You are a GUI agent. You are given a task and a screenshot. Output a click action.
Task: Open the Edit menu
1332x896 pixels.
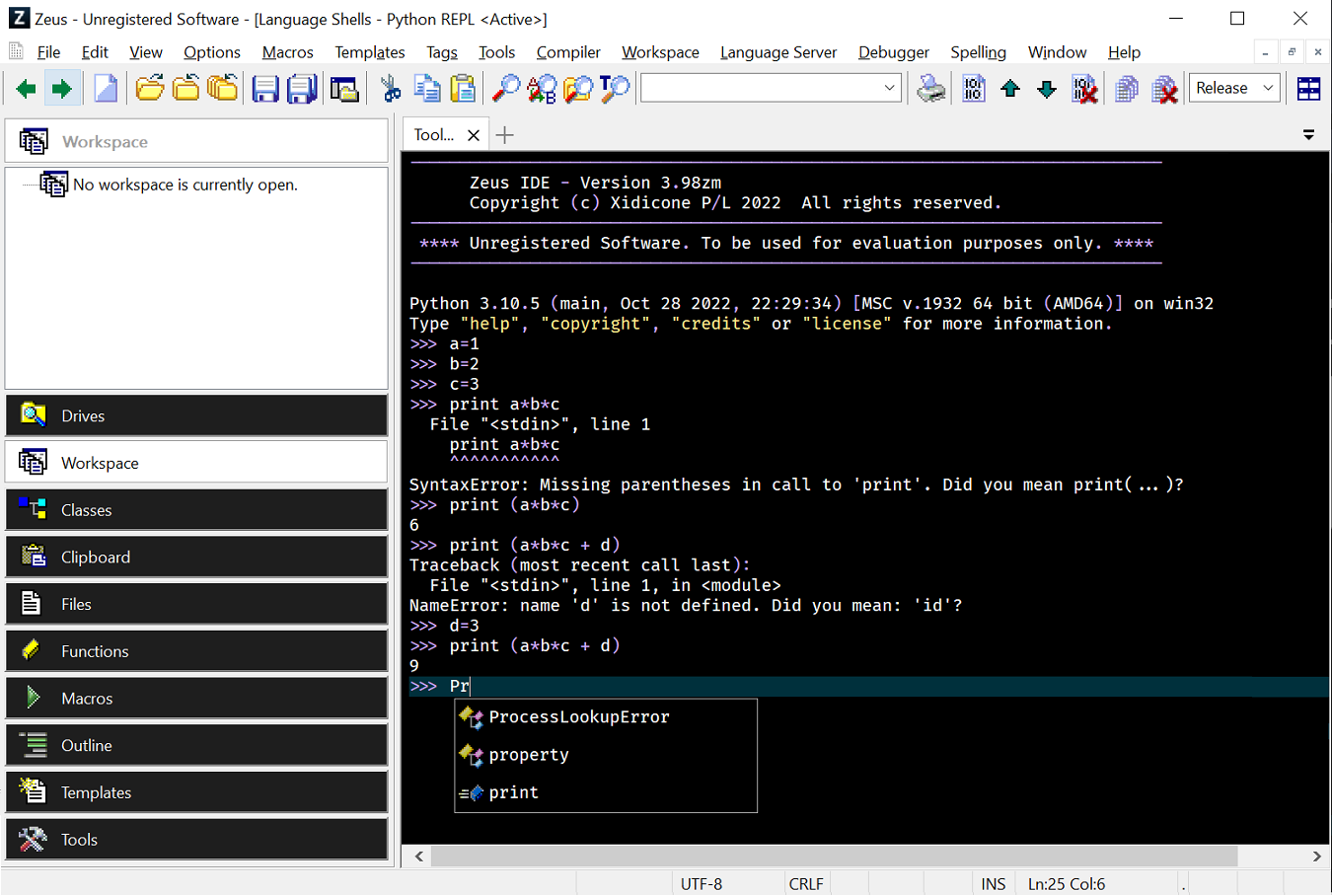click(95, 52)
